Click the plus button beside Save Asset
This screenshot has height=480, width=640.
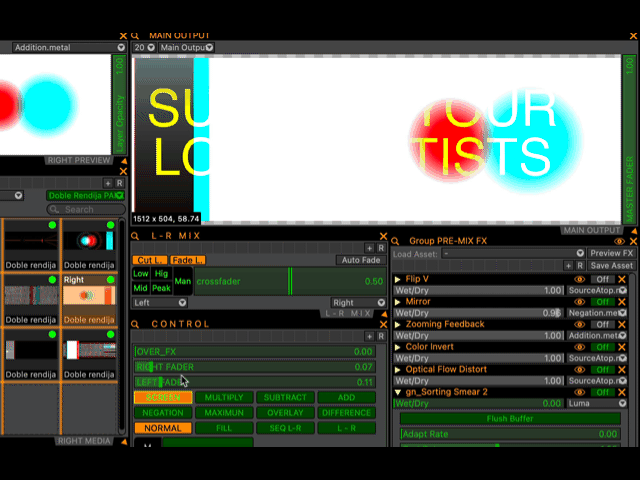[x=568, y=266]
